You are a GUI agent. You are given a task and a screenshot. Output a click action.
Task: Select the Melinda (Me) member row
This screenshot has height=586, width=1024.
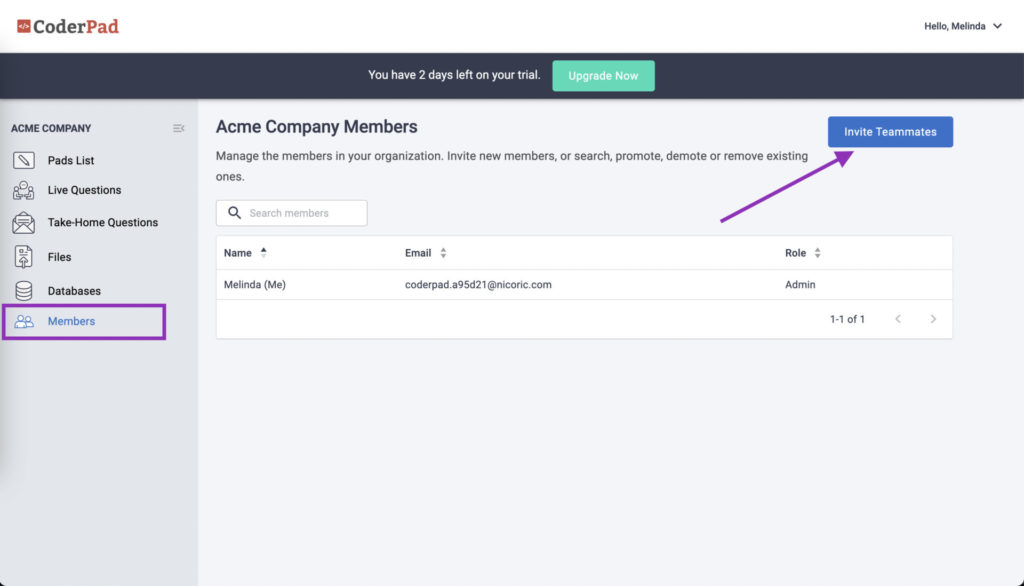point(584,285)
